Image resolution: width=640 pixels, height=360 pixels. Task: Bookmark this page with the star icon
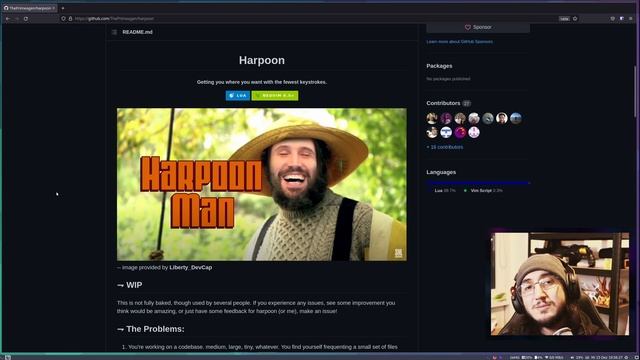(x=575, y=19)
